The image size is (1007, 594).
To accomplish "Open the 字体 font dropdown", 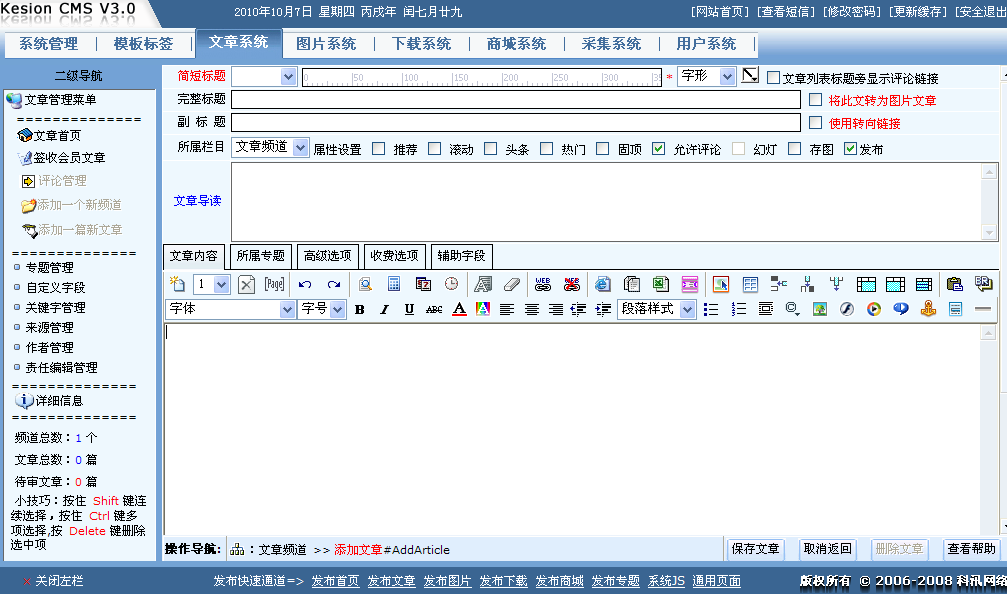I will click(x=230, y=309).
